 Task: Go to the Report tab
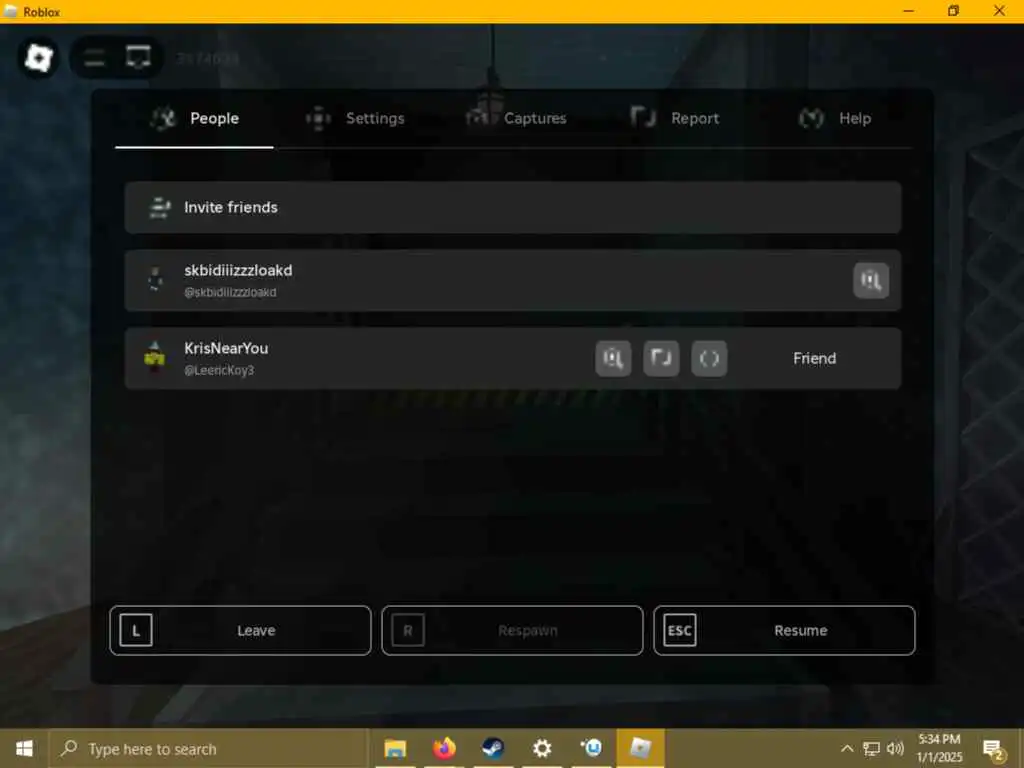tap(675, 118)
